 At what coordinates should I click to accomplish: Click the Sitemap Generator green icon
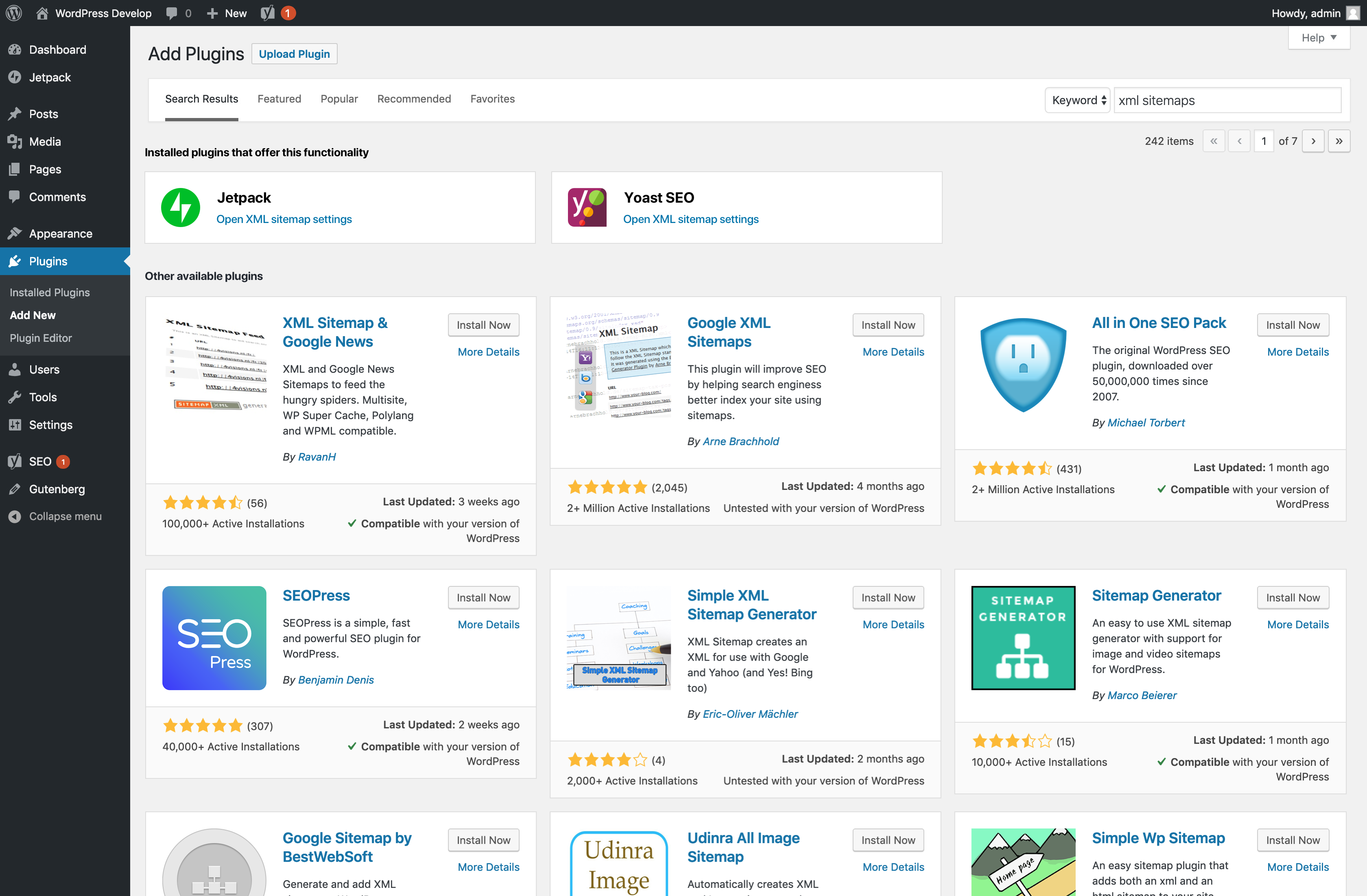[1022, 638]
